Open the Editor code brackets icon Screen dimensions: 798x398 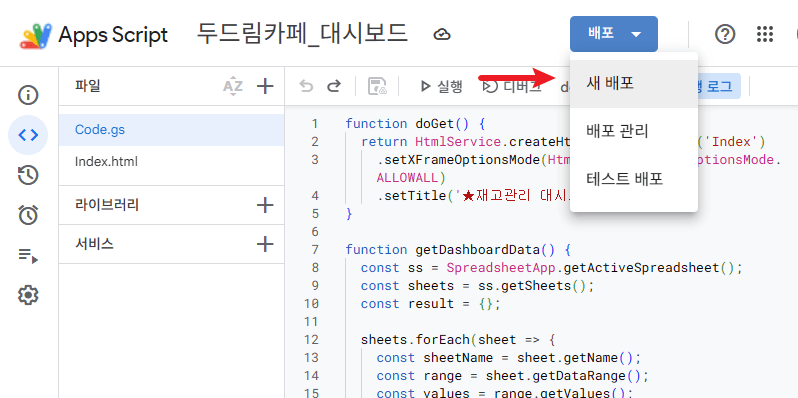coord(28,135)
